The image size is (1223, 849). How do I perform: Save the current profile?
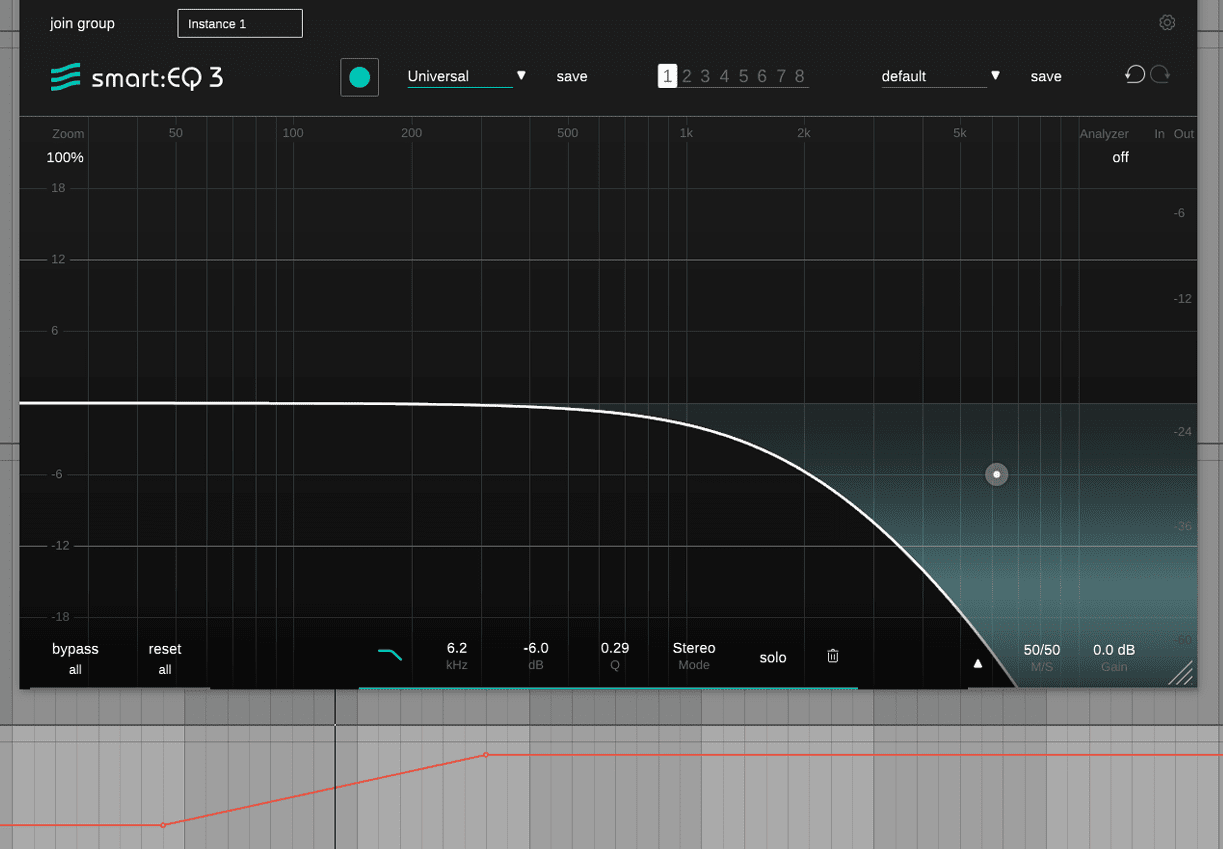[x=572, y=76]
